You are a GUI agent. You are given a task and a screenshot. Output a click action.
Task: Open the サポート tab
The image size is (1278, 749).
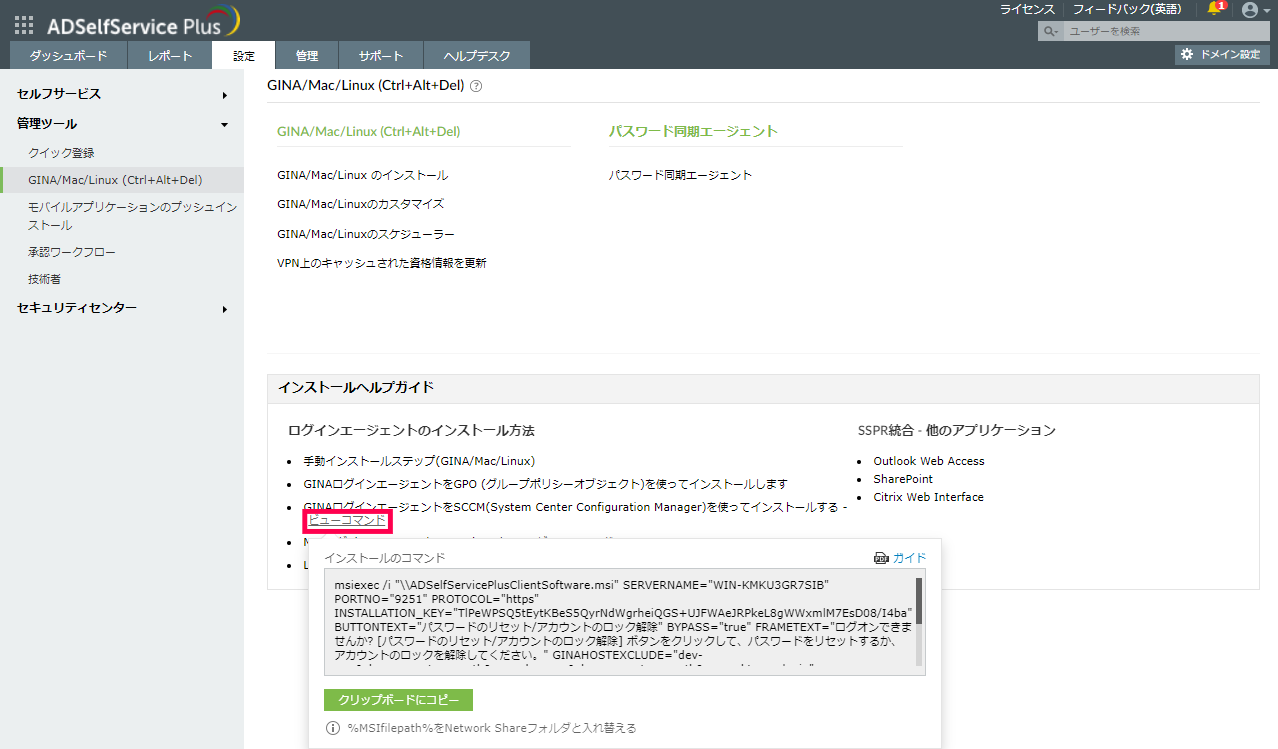pyautogui.click(x=381, y=56)
